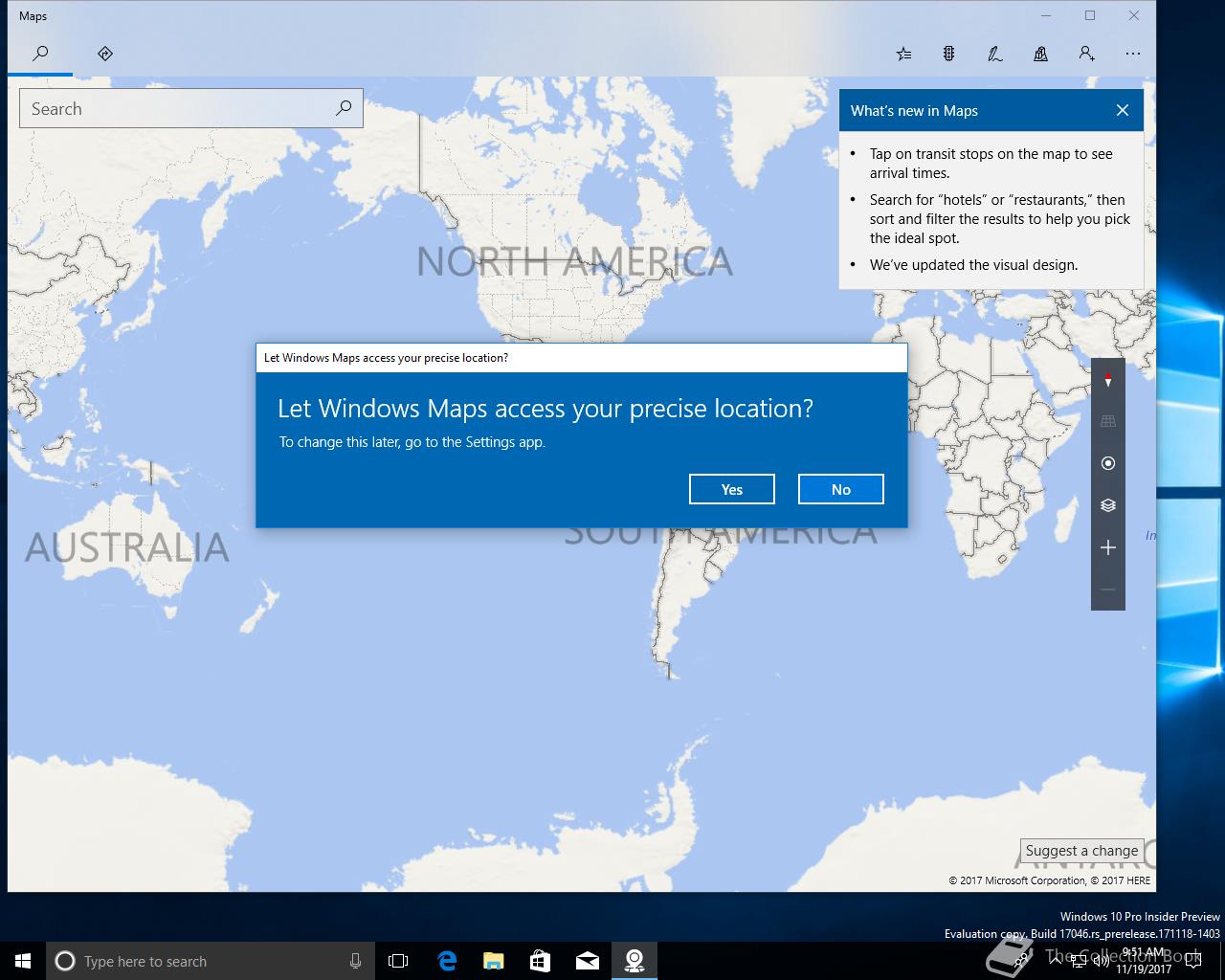Screen dimensions: 1225x980
Task: Toggle the Traffic icon in toolbar
Action: [948, 54]
